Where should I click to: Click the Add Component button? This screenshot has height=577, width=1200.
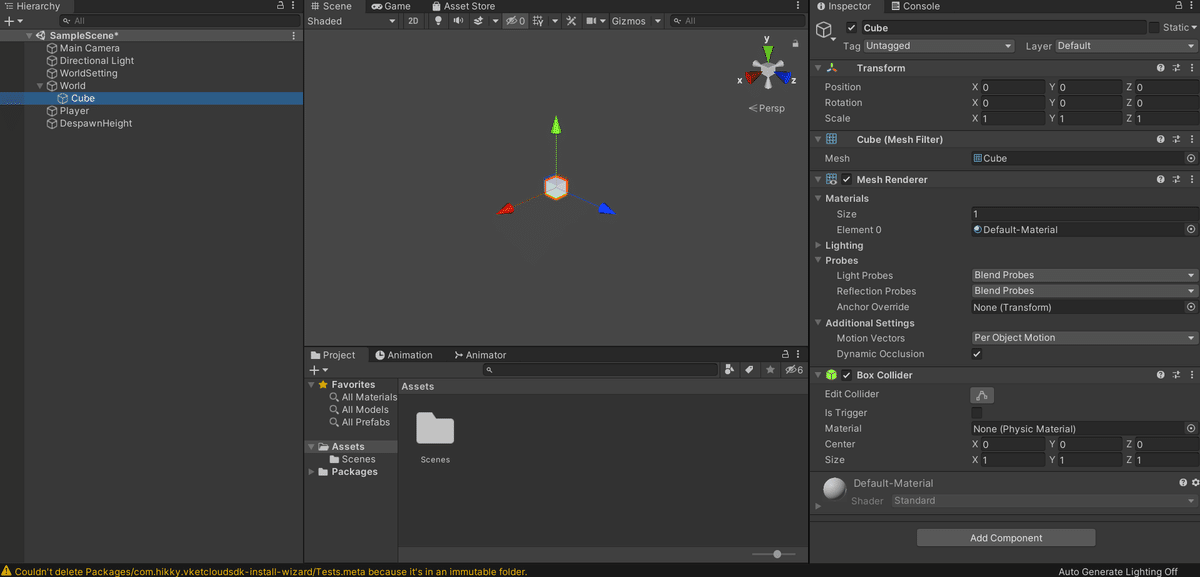1006,538
